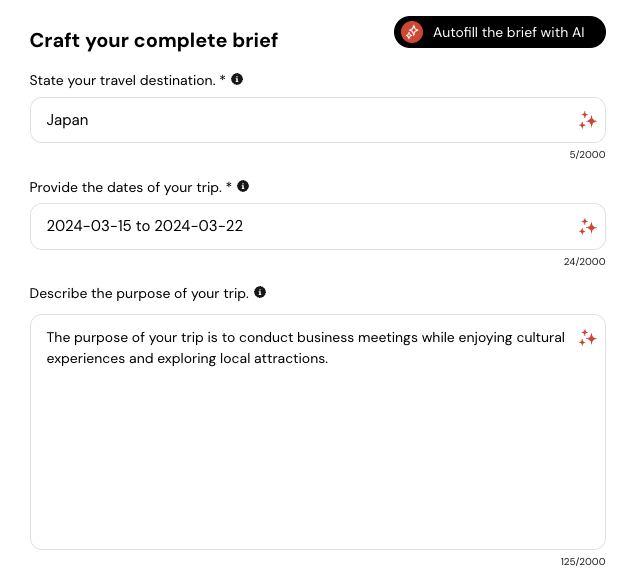633x579 pixels.
Task: Click AI sparkle icon in the dates field
Action: click(587, 227)
